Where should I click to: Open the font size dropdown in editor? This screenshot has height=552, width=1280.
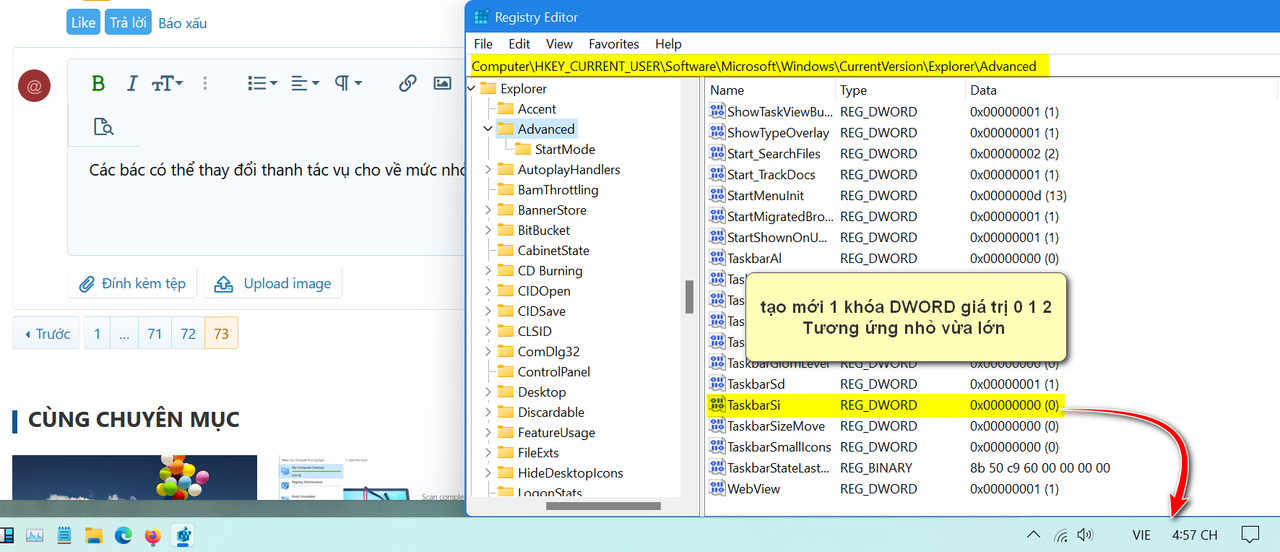167,84
